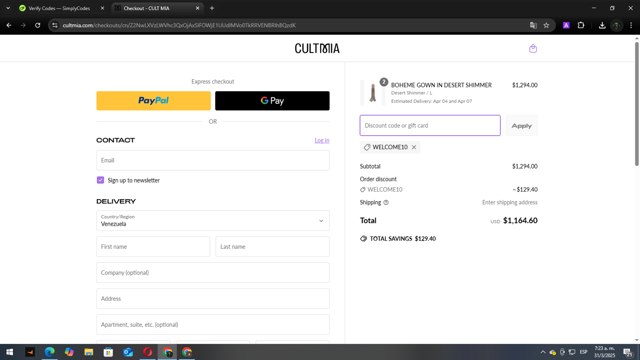This screenshot has width=640, height=360.
Task: Go back to previous page
Action: click(x=9, y=25)
